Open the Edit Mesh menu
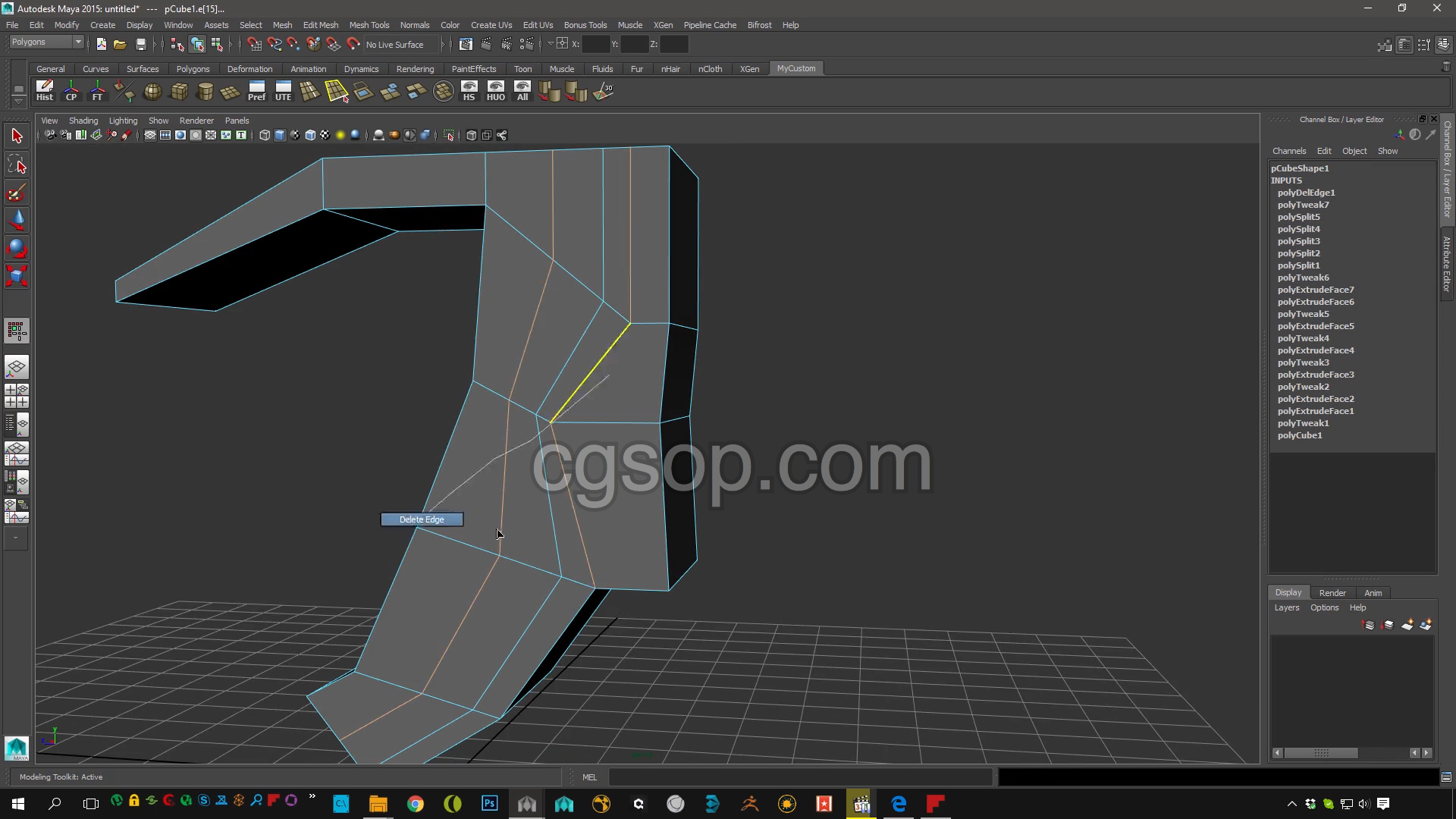Screen dimensions: 1456x819 320,25
